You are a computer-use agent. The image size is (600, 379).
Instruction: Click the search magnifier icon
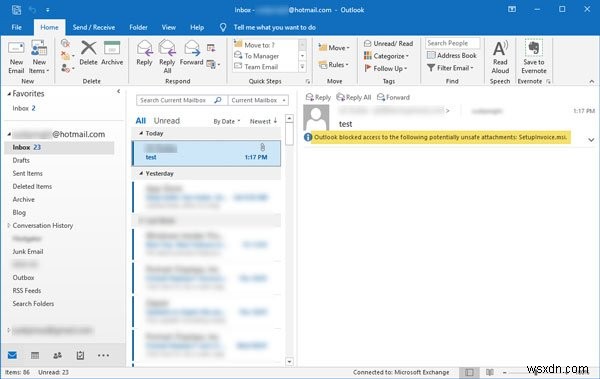tap(218, 100)
